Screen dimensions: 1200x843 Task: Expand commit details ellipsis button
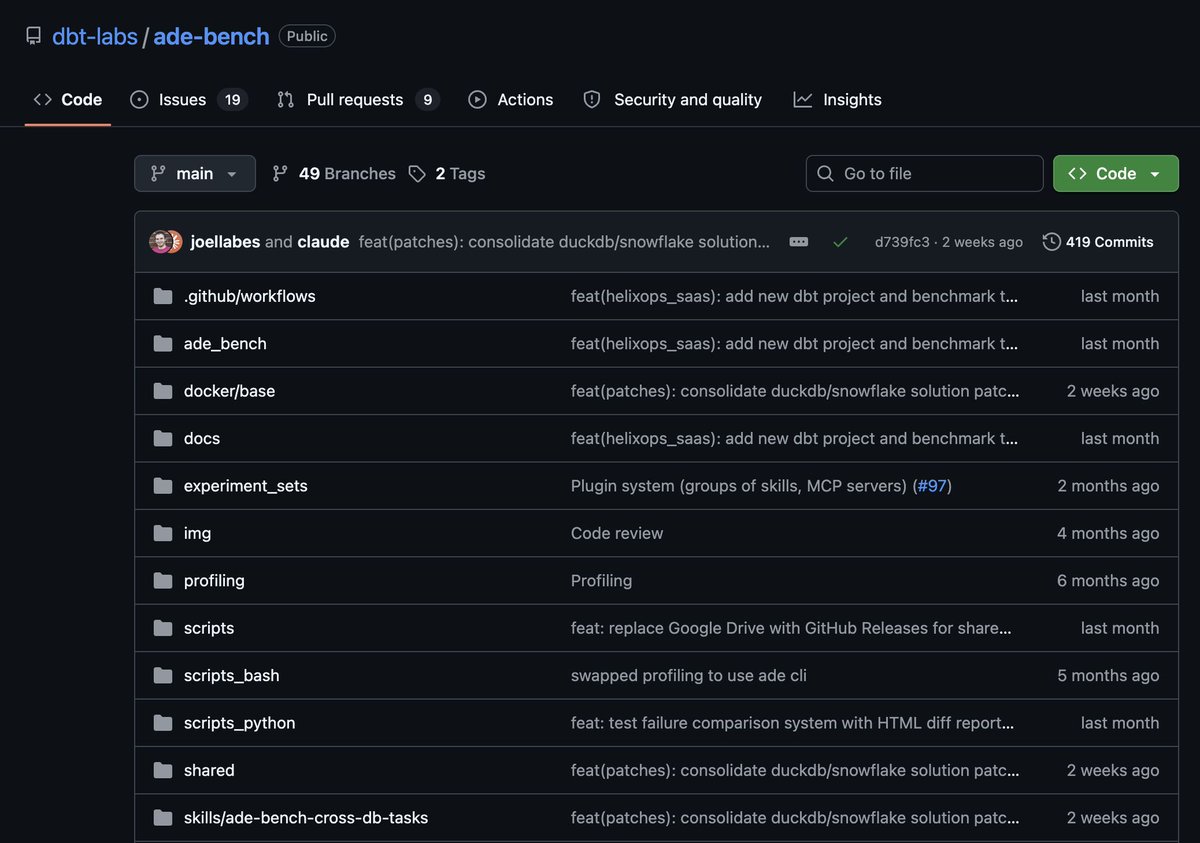[798, 242]
